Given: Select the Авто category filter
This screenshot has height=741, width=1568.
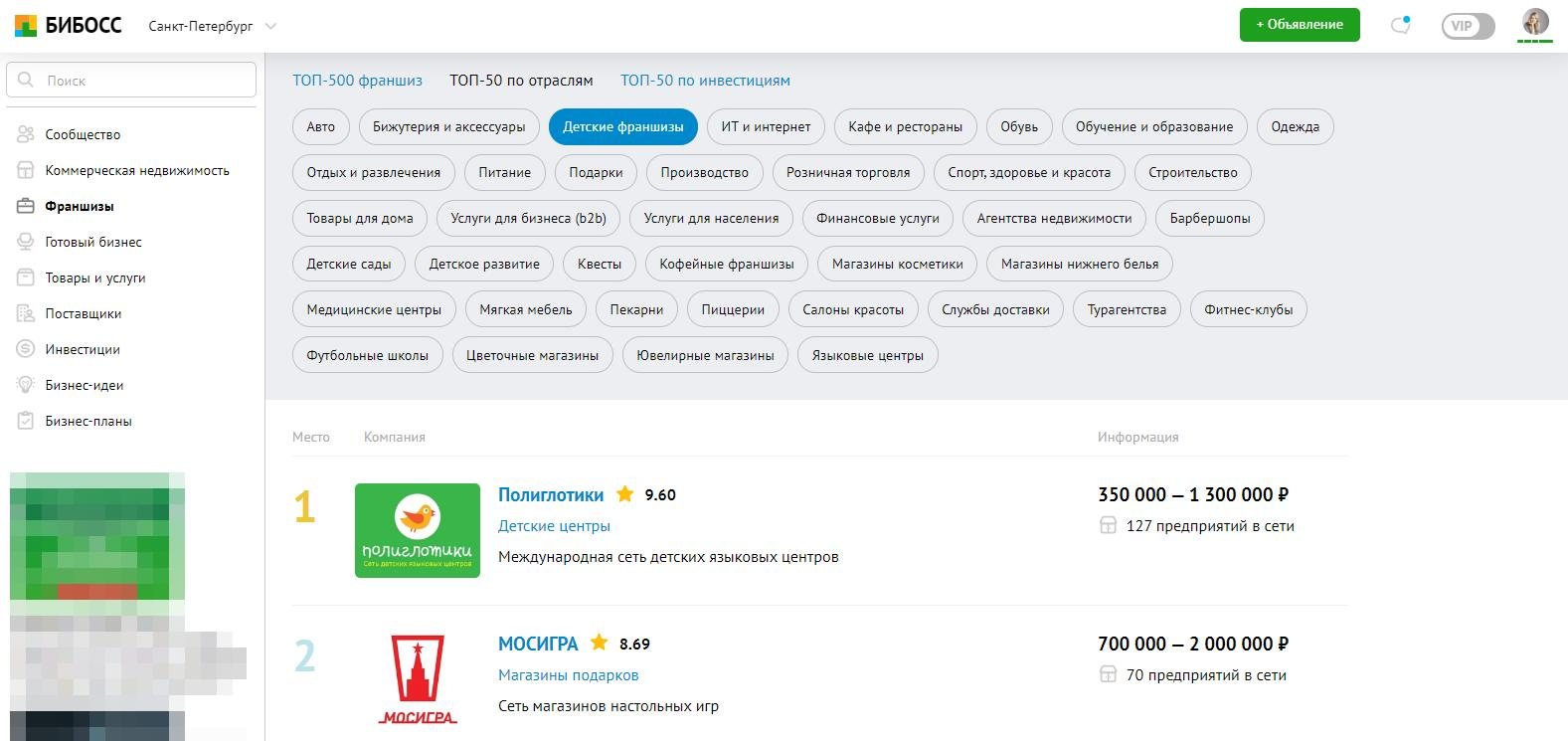Looking at the screenshot, I should tap(321, 126).
